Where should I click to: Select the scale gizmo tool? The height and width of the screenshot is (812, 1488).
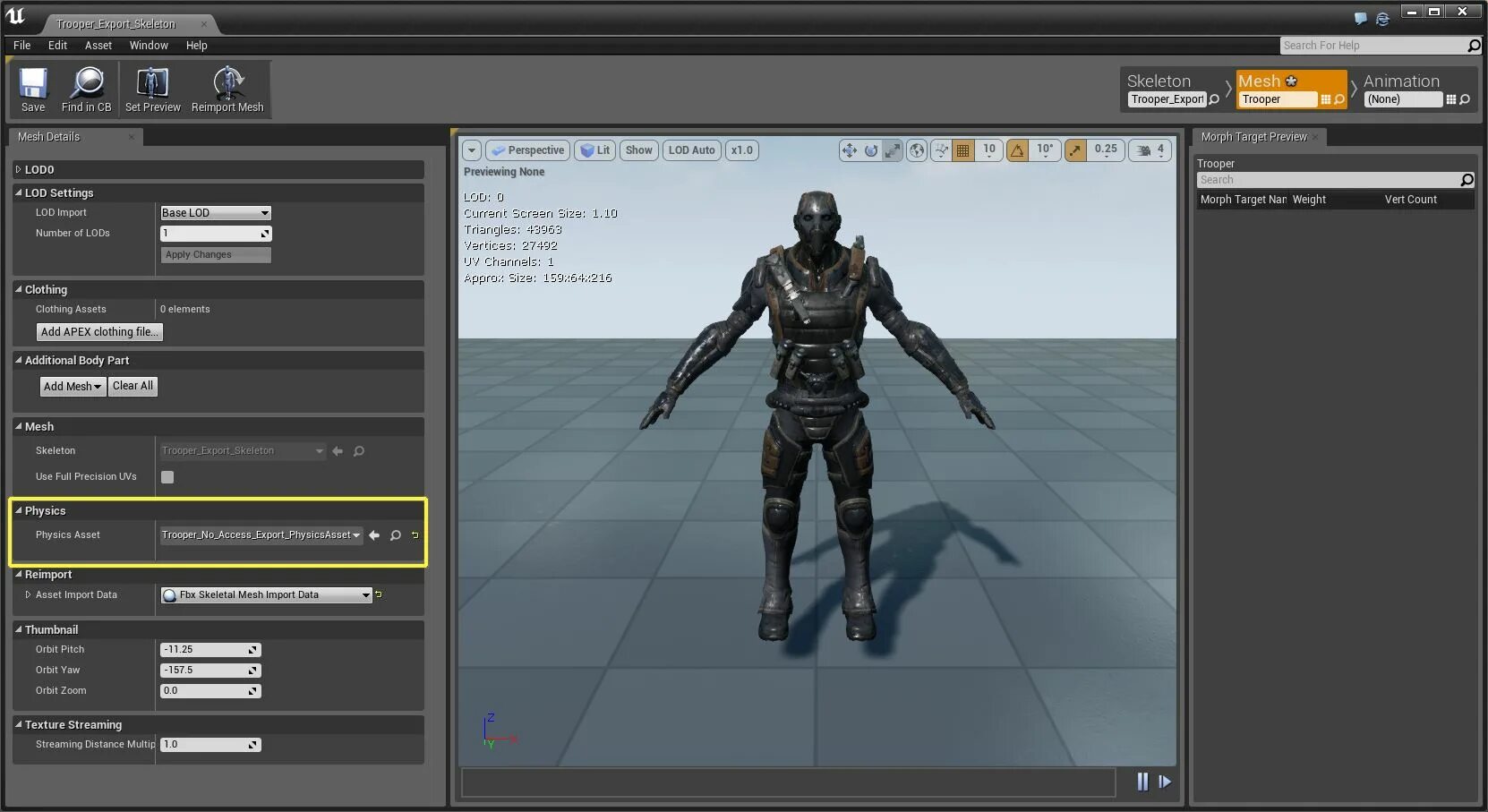892,150
